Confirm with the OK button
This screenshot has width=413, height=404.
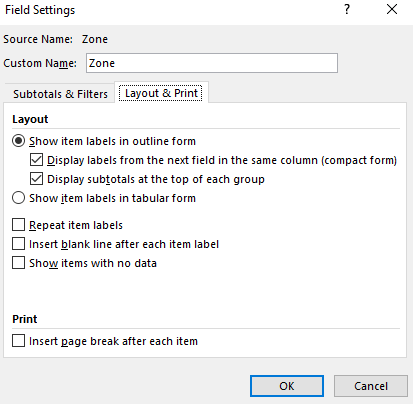coord(287,386)
